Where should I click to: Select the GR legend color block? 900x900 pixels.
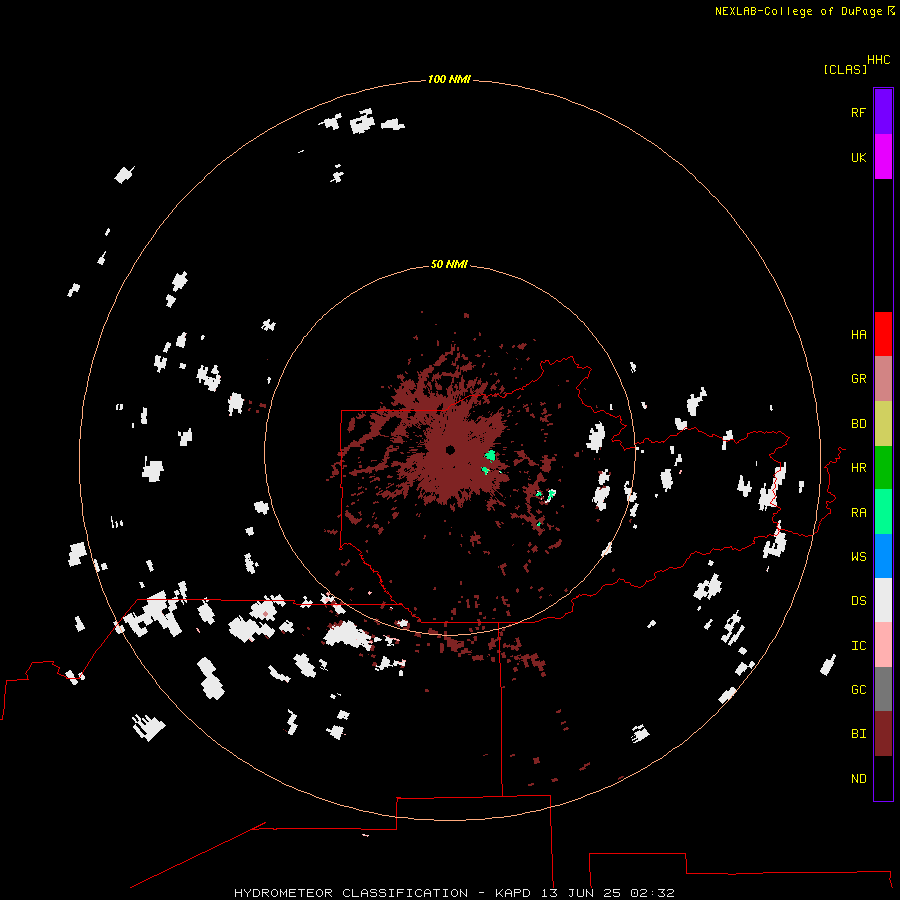(x=883, y=378)
